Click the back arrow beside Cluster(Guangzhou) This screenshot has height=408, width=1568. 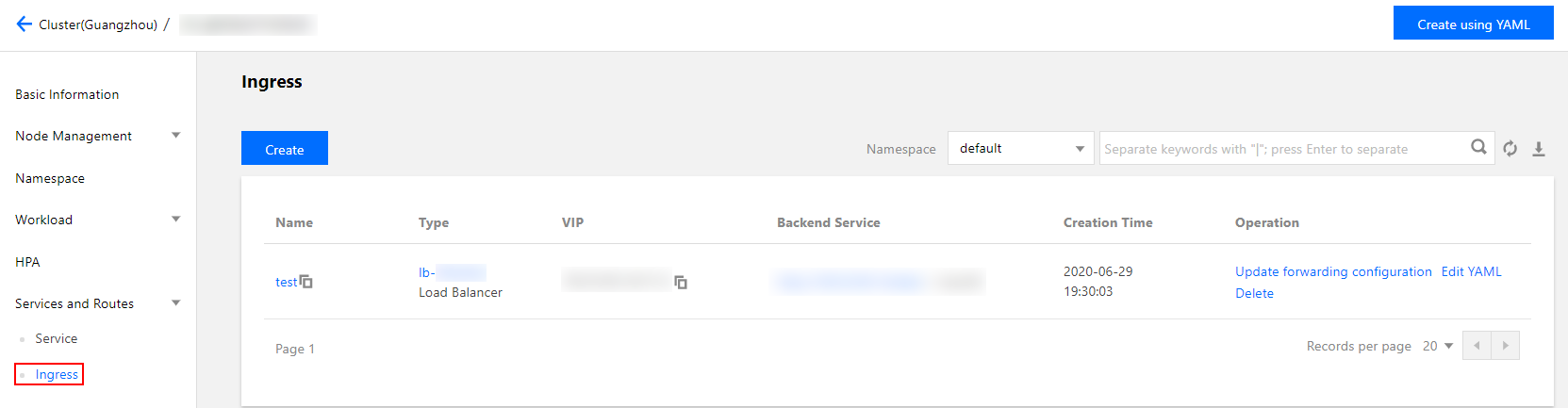[x=24, y=24]
